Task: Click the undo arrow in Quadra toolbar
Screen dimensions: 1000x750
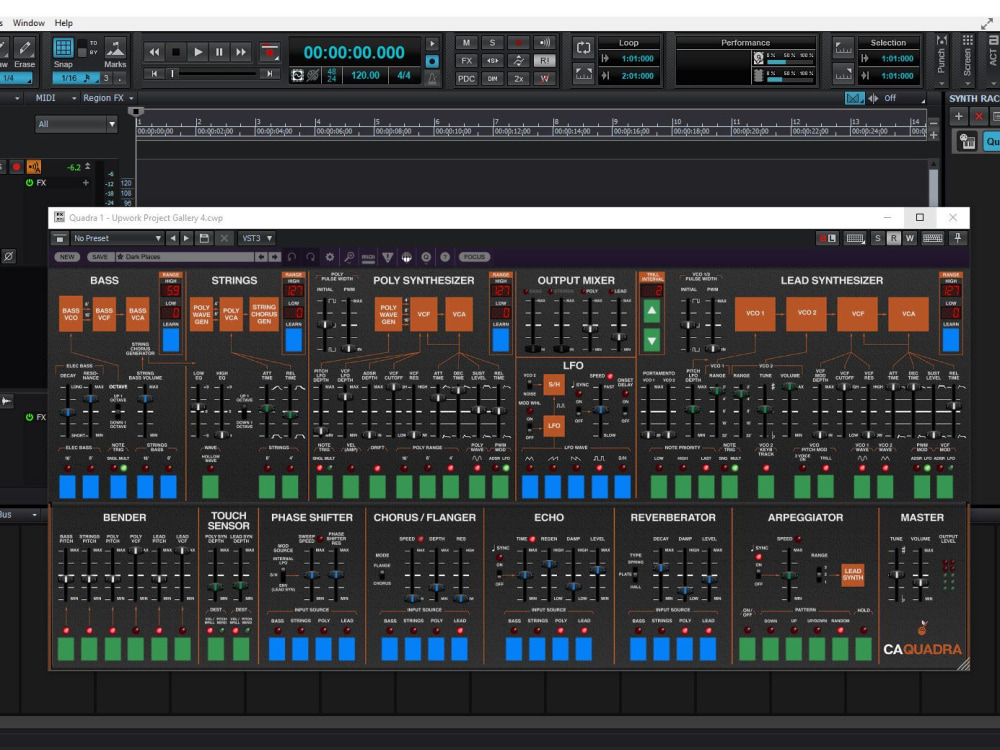Action: [x=291, y=257]
